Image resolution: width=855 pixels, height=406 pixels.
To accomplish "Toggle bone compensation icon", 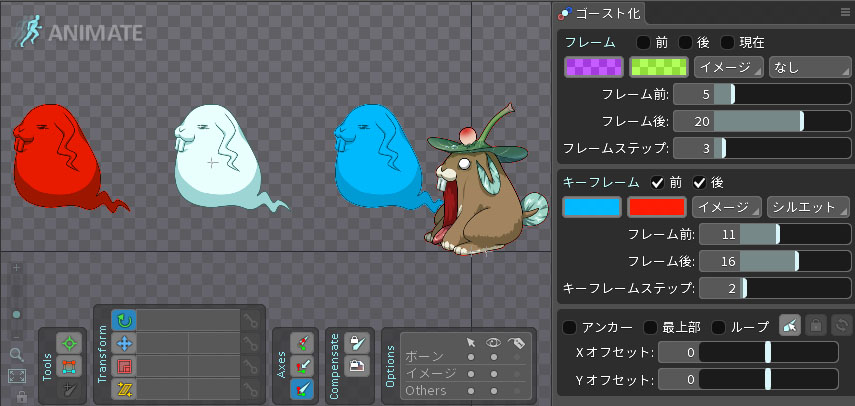I will [x=357, y=343].
